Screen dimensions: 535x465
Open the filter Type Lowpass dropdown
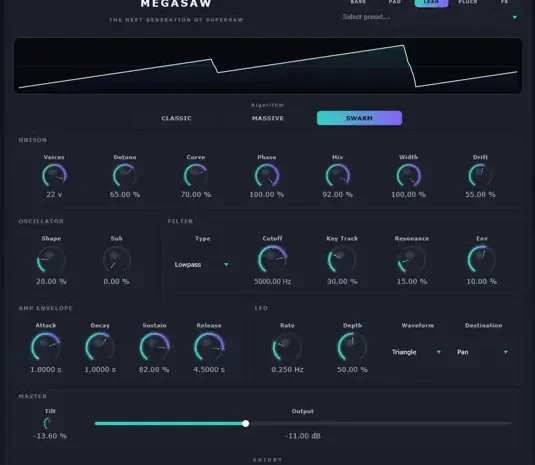coord(201,264)
